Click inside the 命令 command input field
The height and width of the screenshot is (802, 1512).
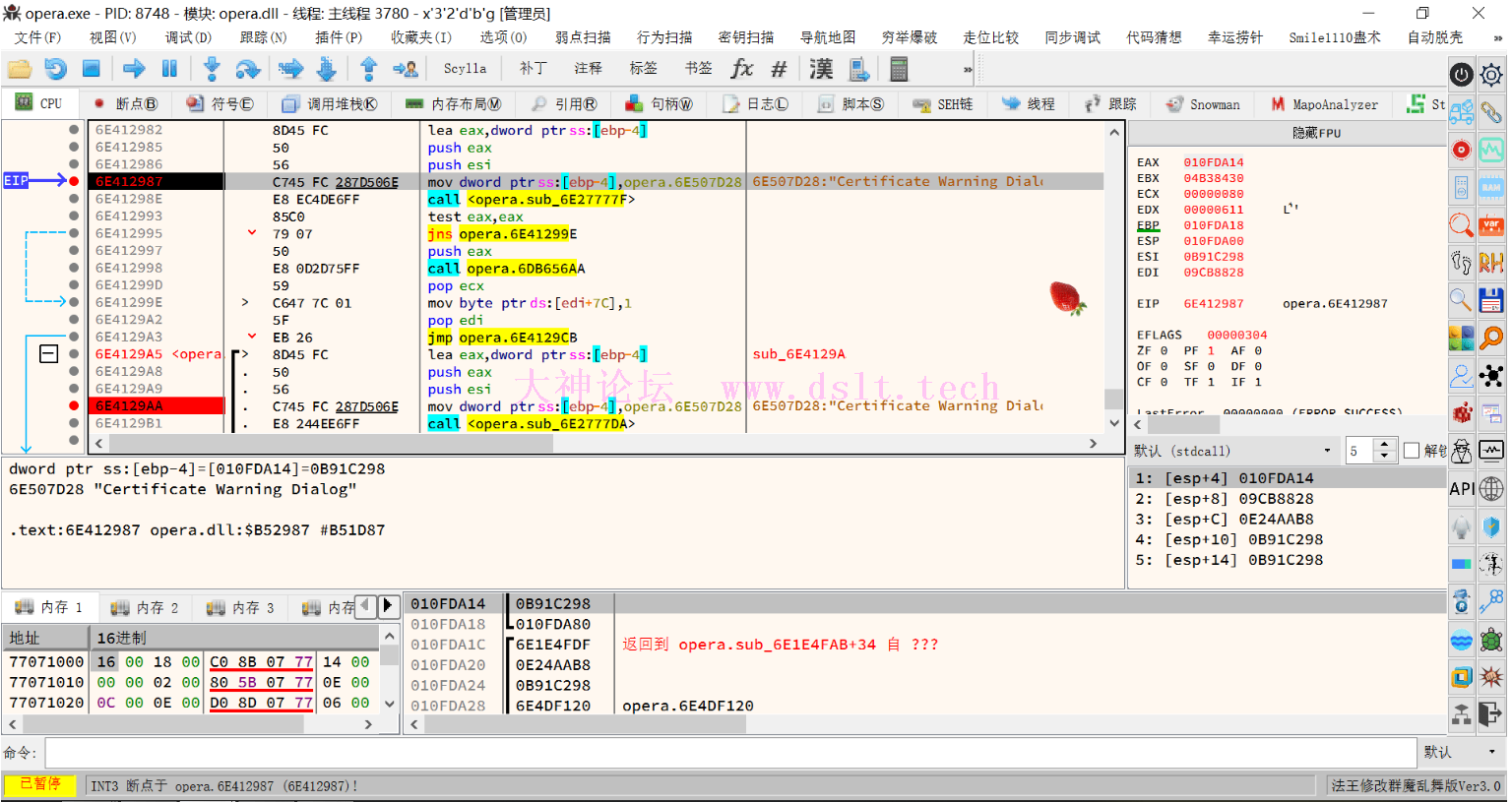pos(728,752)
